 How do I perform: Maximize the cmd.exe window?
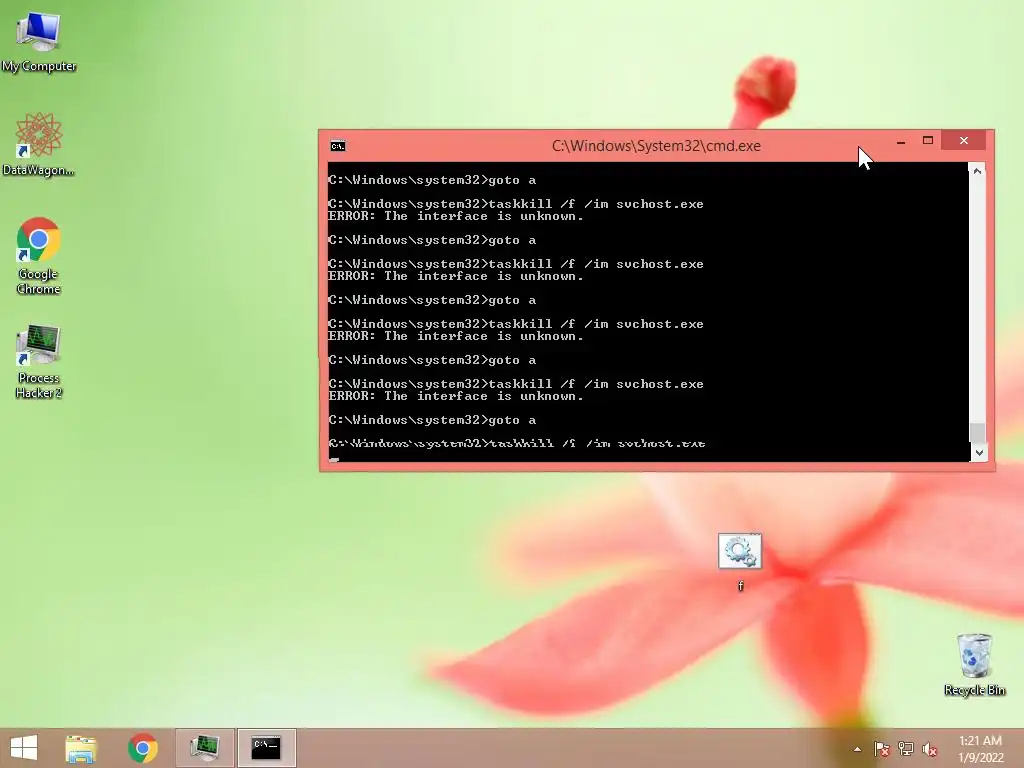pyautogui.click(x=927, y=140)
